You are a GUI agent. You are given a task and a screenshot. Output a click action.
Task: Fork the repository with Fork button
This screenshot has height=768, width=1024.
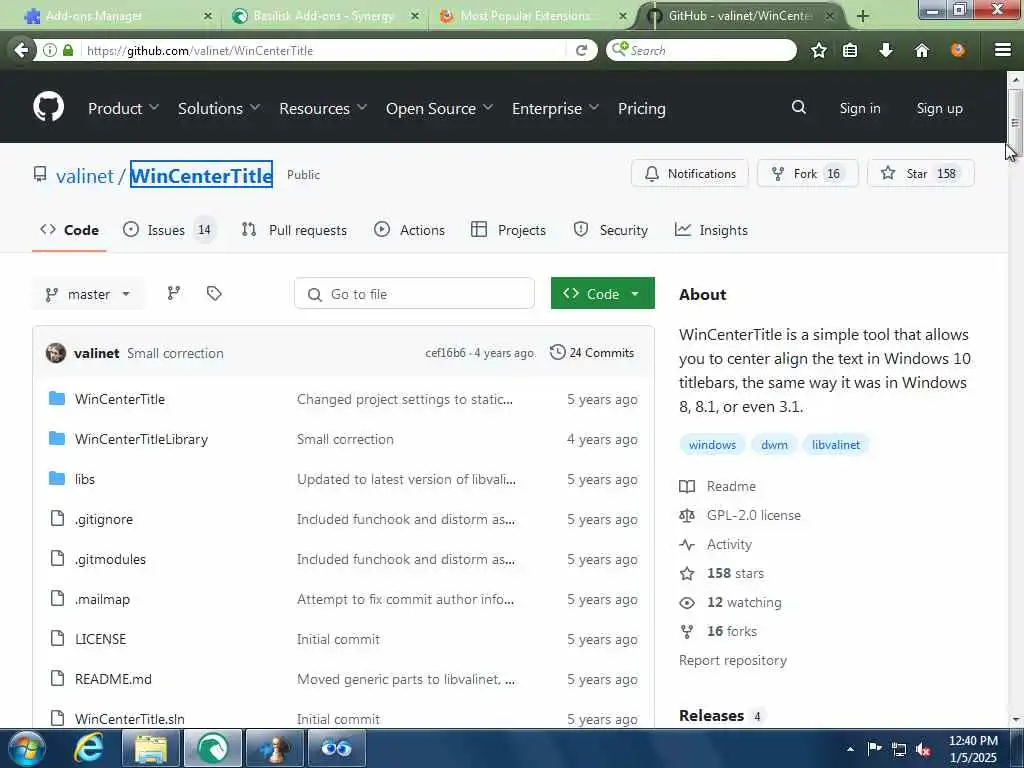[808, 174]
